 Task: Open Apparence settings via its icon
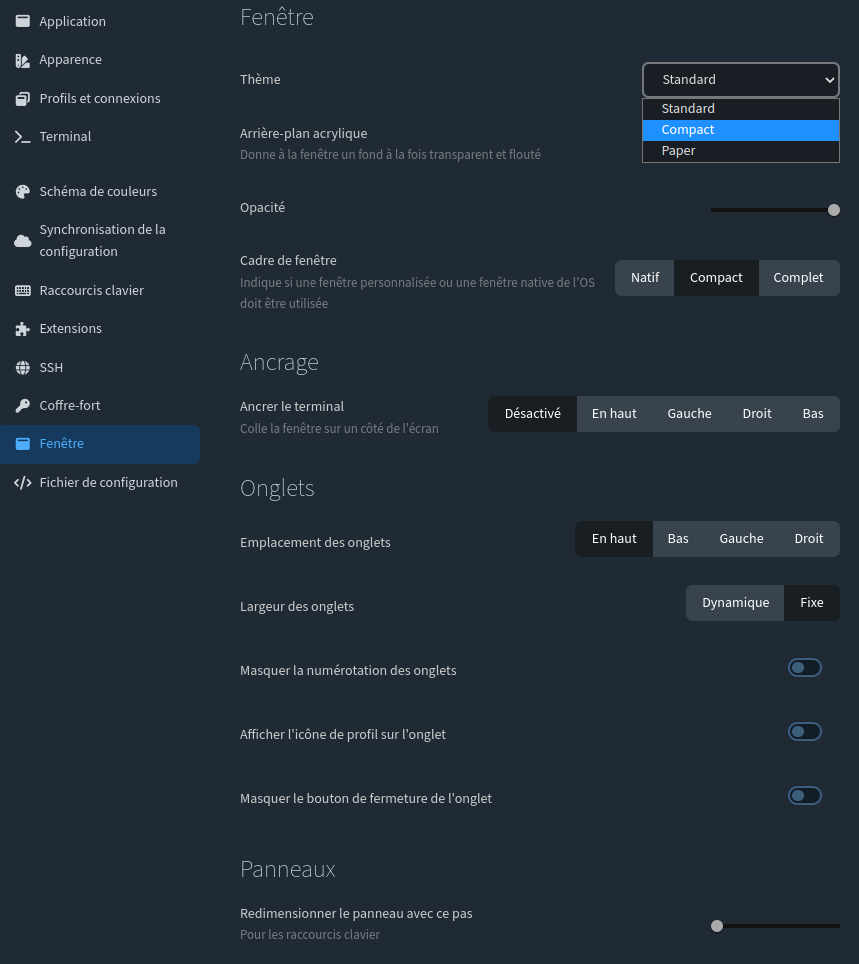[22, 60]
